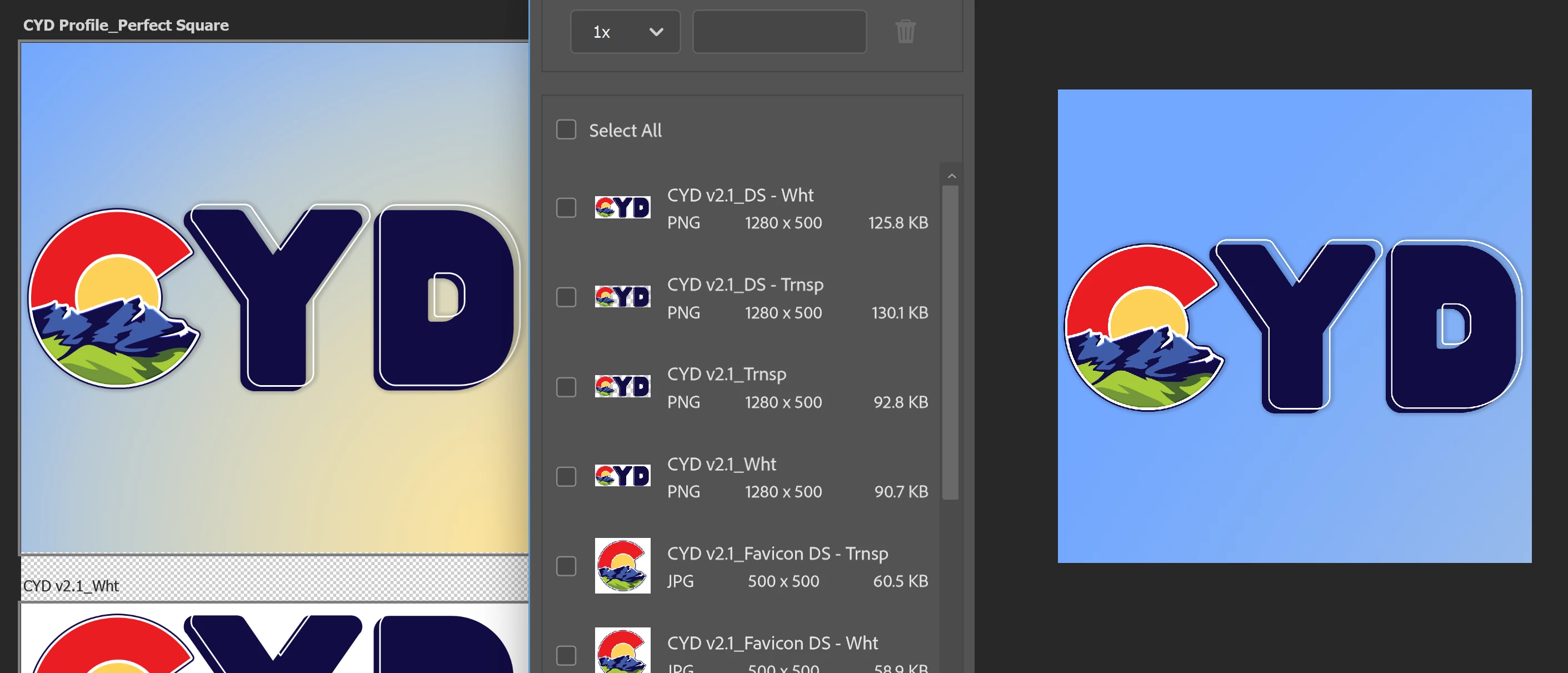Viewport: 1568px width, 673px height.
Task: Enable the CYD v2.1_Trnsp asset checkbox
Action: point(566,387)
